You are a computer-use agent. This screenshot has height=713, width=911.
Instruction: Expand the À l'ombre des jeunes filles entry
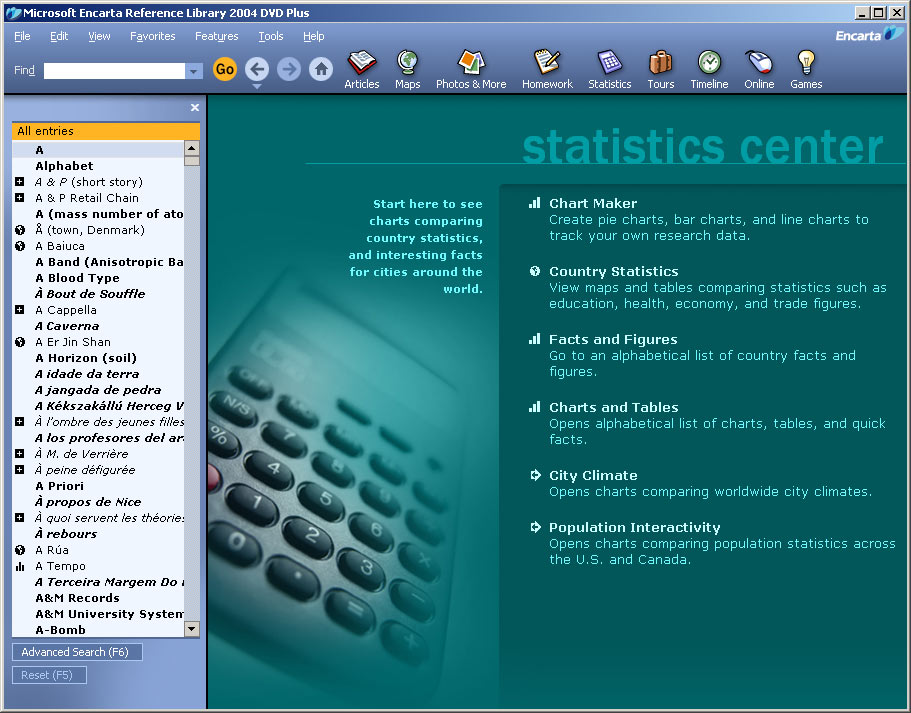pos(20,422)
